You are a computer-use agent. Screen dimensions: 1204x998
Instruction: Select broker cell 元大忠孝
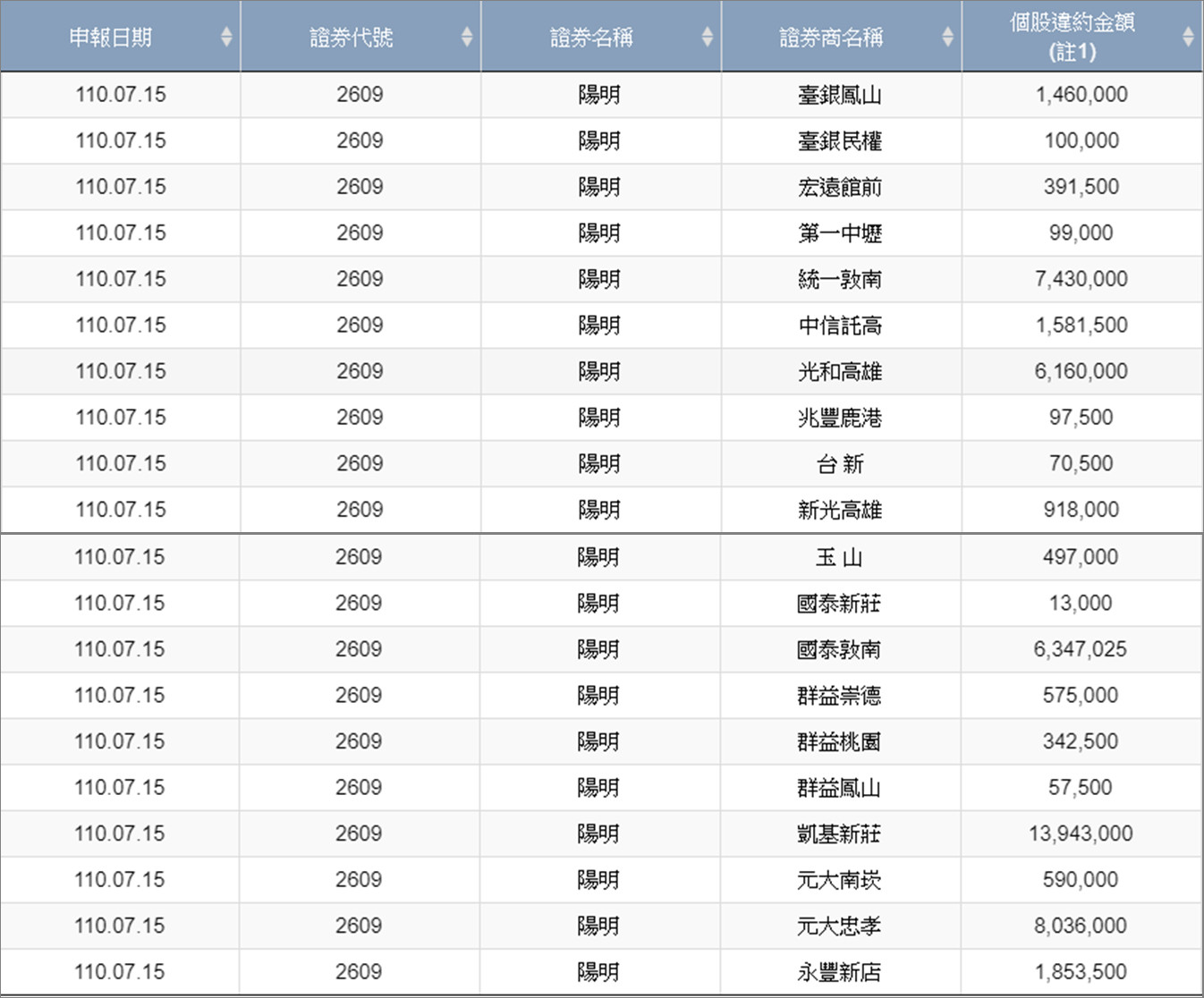point(839,926)
